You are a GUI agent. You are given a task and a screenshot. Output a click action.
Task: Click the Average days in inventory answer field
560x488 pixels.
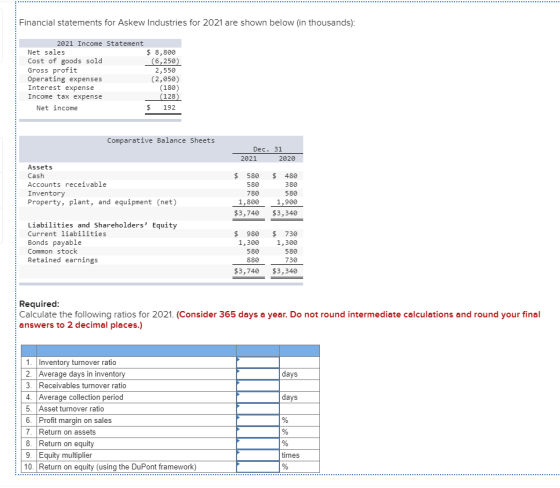tap(258, 374)
